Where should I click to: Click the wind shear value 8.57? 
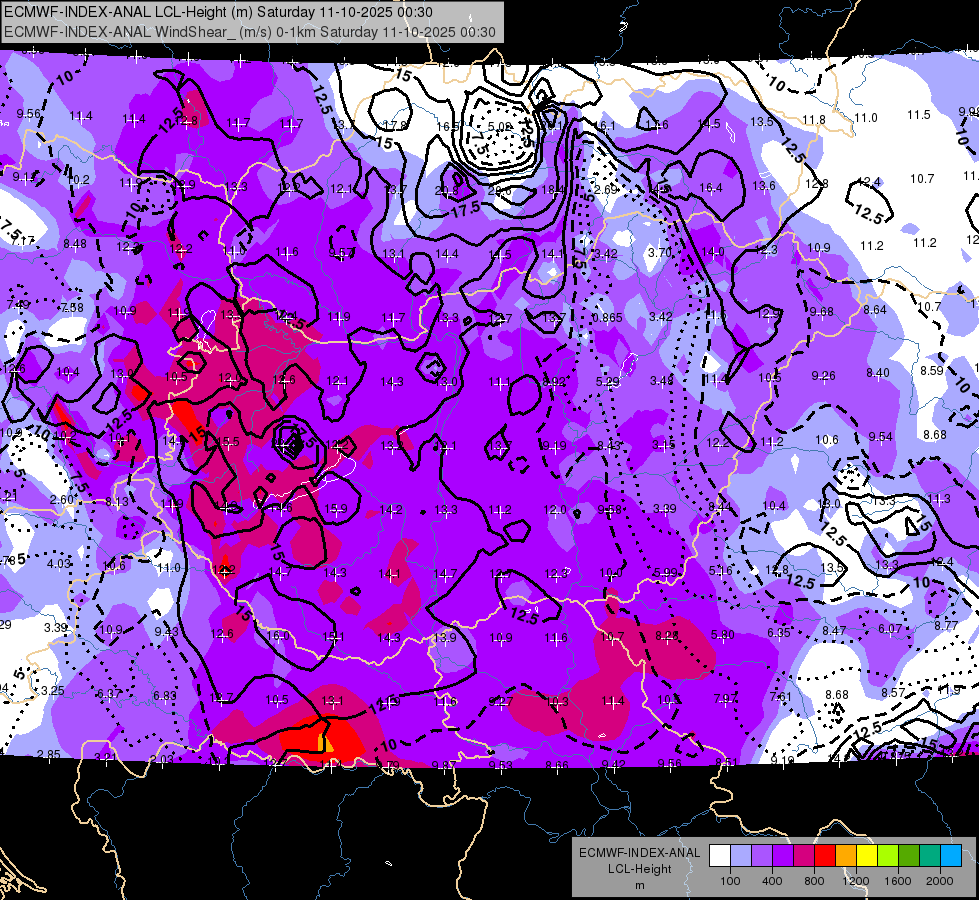(x=893, y=693)
